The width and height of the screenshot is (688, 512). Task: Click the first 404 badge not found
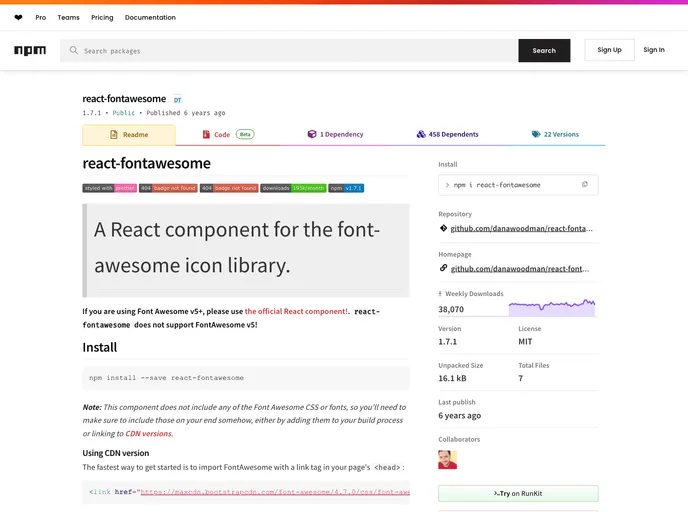[x=168, y=188]
